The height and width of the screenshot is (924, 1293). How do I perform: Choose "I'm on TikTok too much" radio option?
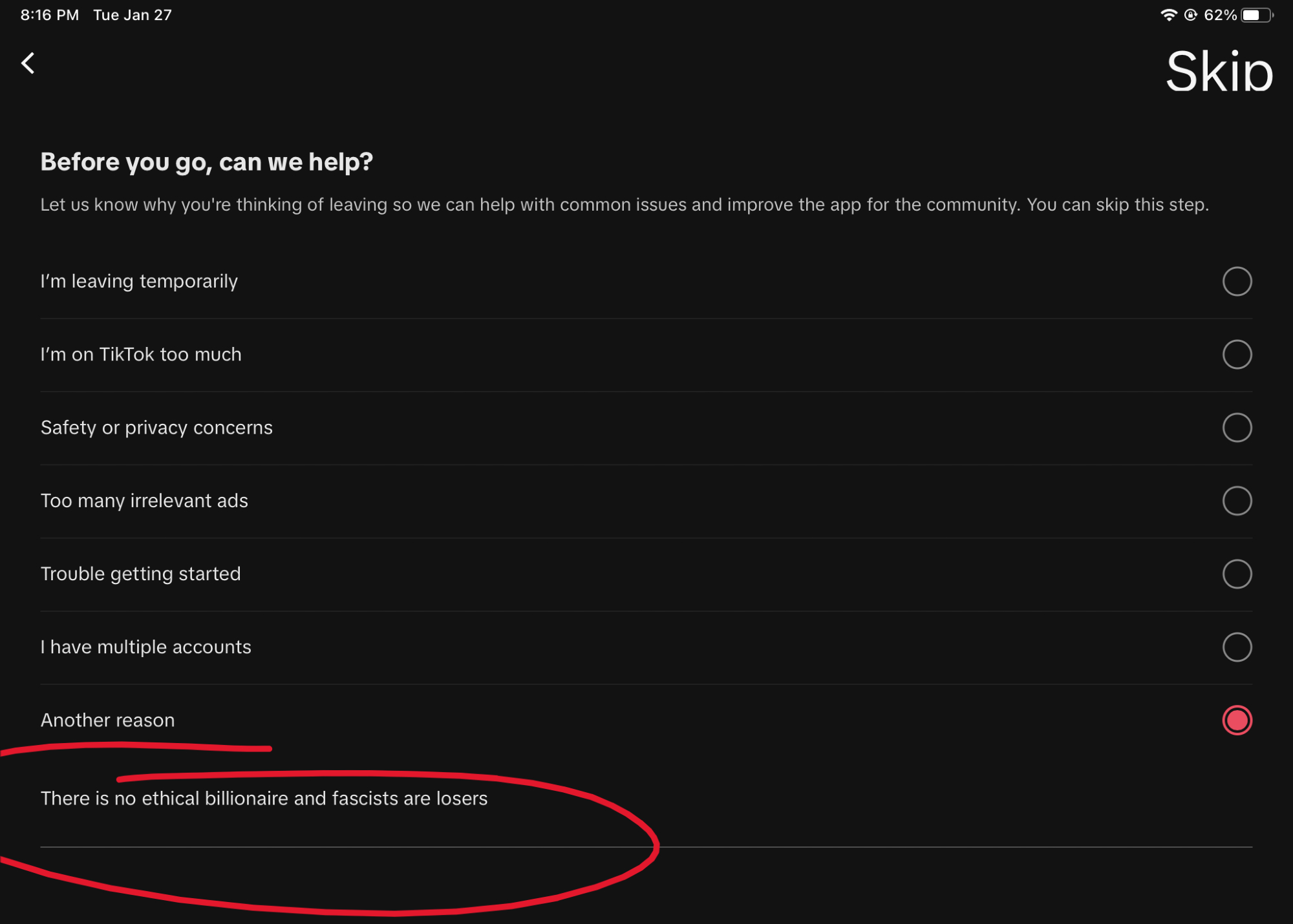click(1237, 355)
